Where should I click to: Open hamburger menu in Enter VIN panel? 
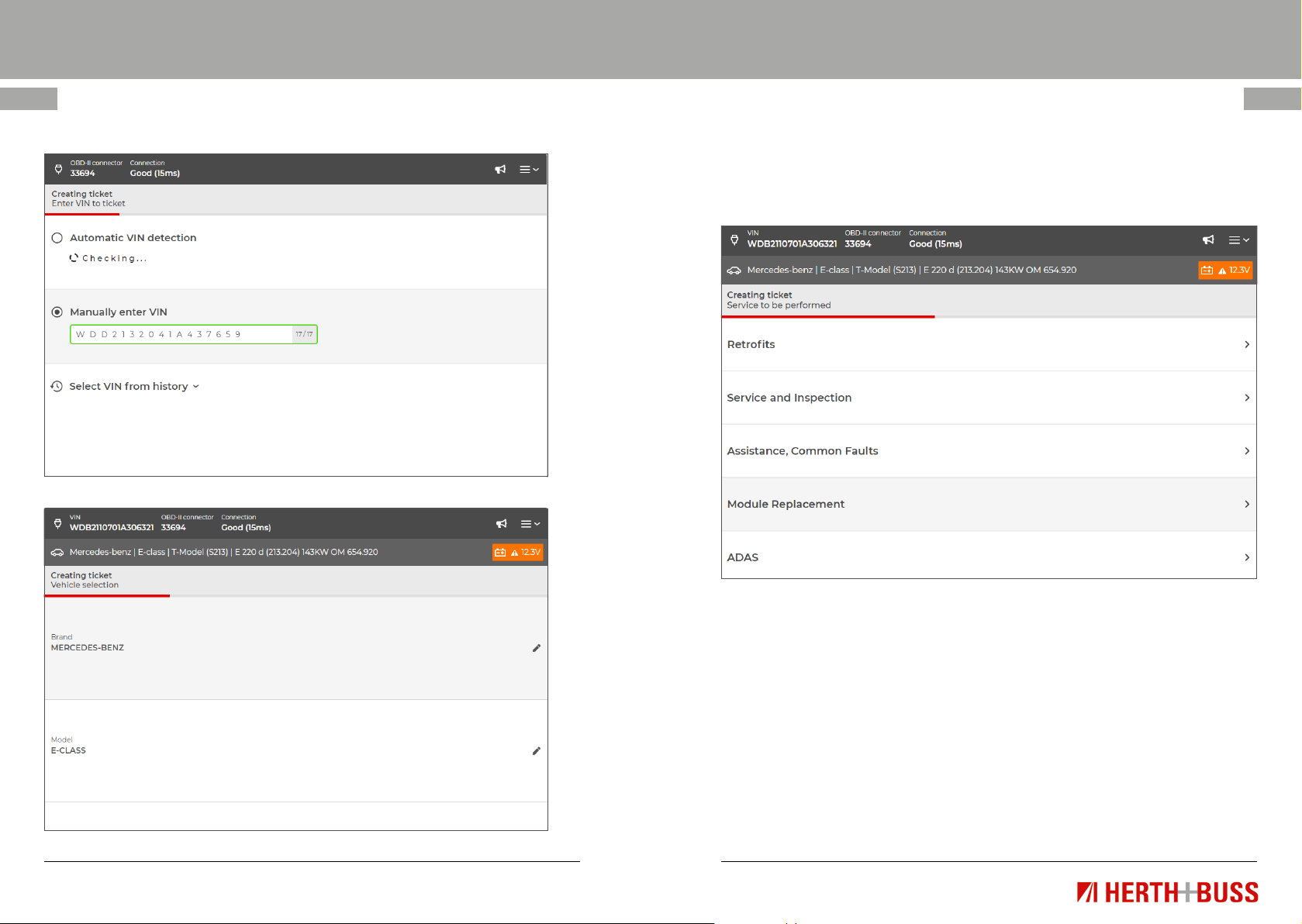[529, 169]
